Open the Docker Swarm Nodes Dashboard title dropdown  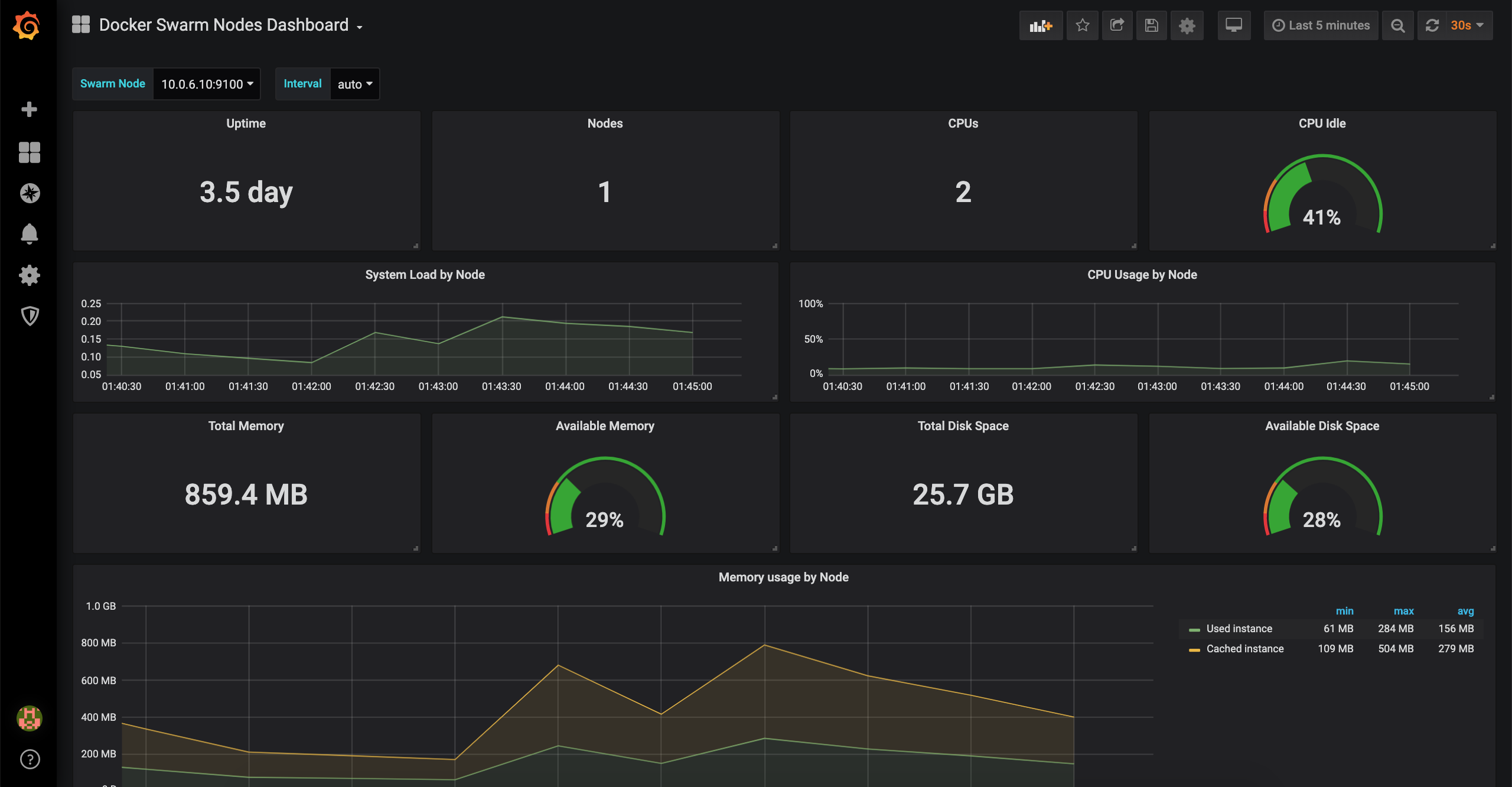(231, 25)
